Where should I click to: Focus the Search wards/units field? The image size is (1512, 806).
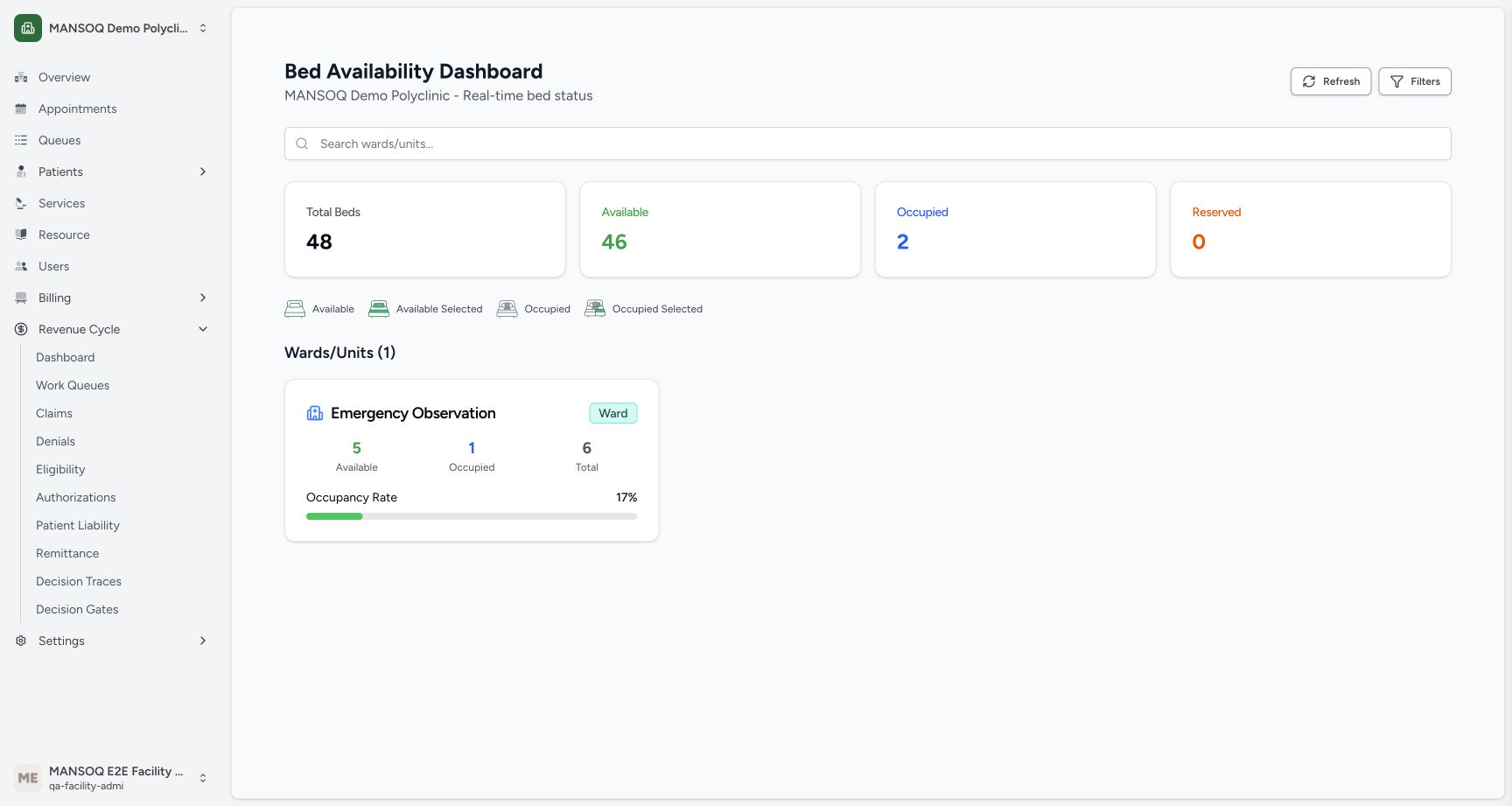point(868,144)
